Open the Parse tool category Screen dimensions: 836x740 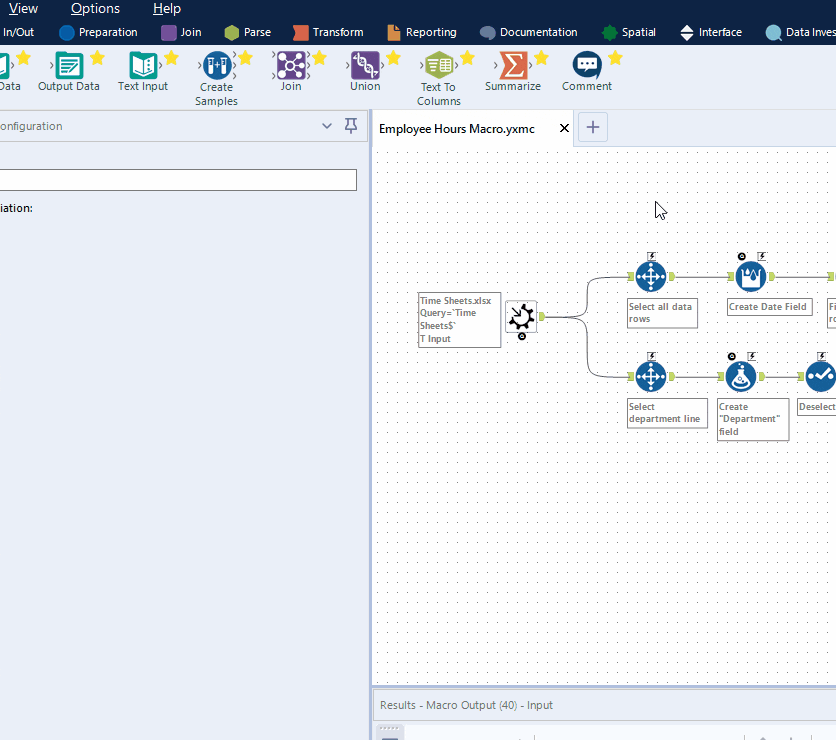click(x=248, y=33)
